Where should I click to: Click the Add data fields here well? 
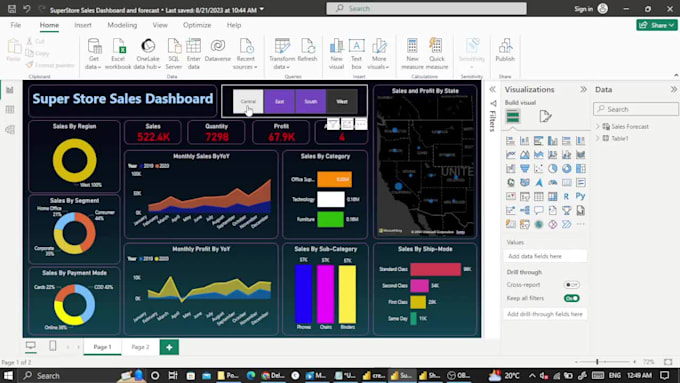tap(546, 256)
